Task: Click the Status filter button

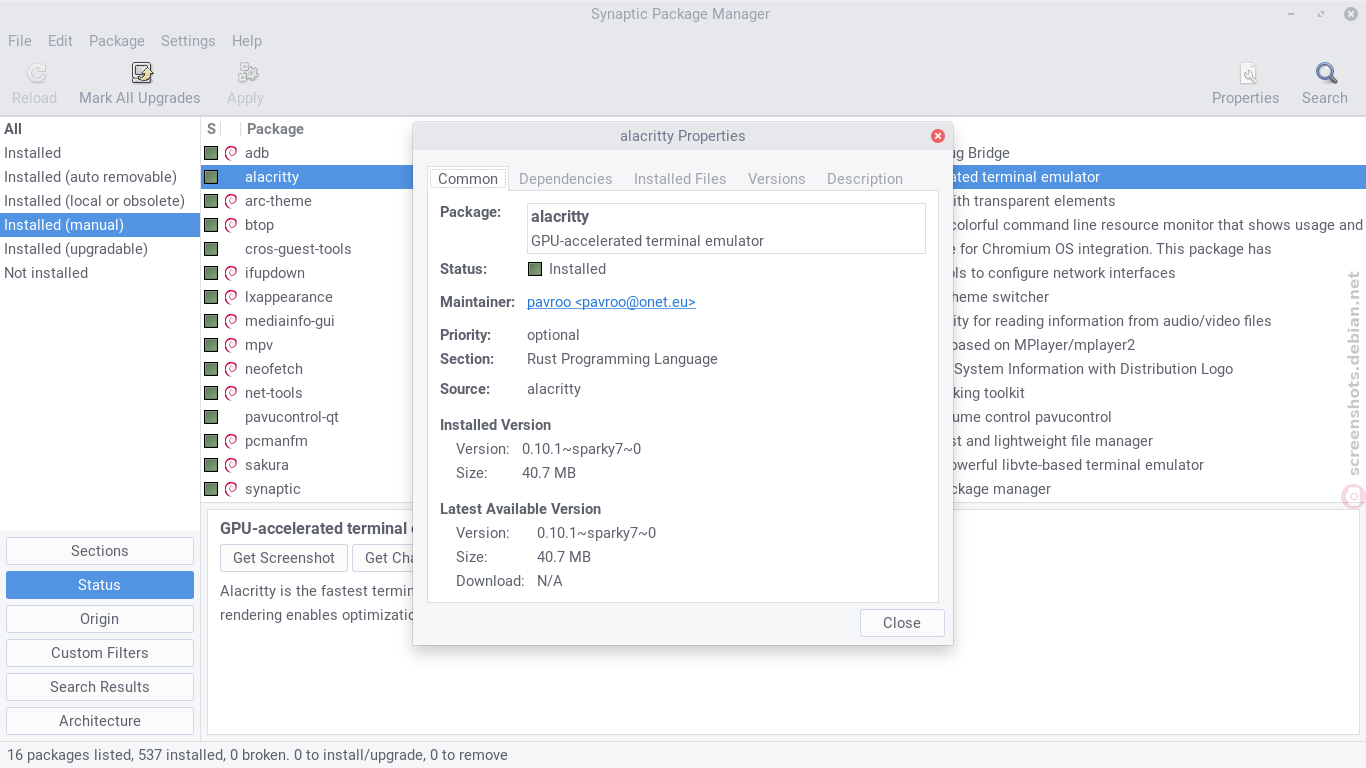Action: click(100, 585)
